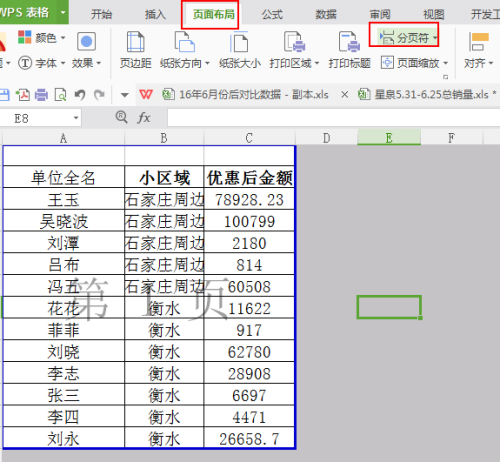
Task: Click cell containing 王玉
Action: click(x=63, y=199)
